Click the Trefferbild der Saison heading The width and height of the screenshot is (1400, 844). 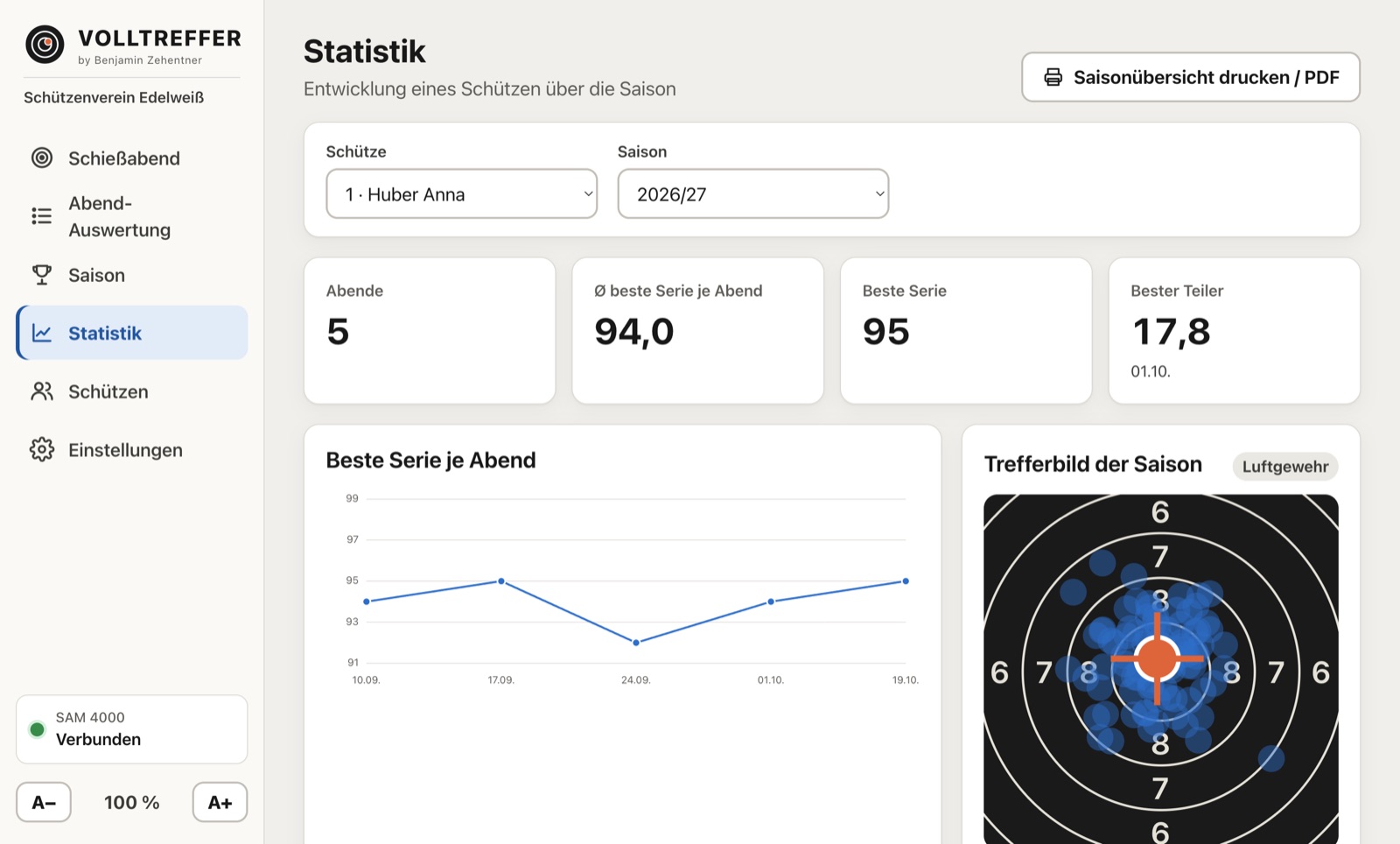(x=1093, y=464)
